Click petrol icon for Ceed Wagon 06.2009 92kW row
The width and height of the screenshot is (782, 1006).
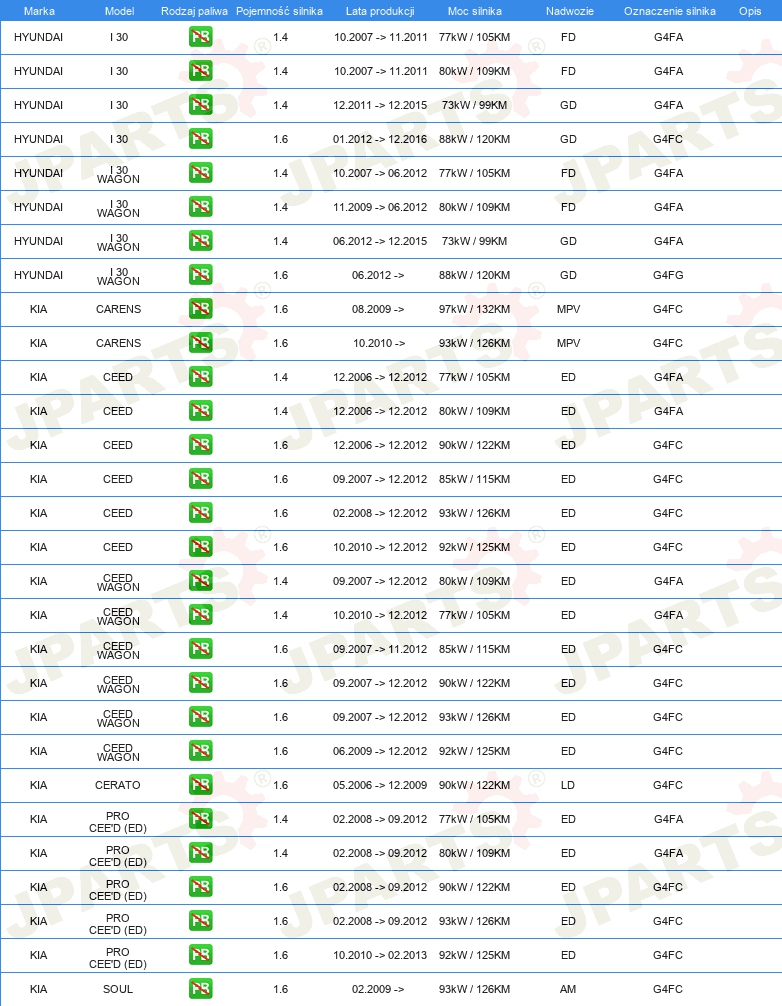click(x=201, y=751)
